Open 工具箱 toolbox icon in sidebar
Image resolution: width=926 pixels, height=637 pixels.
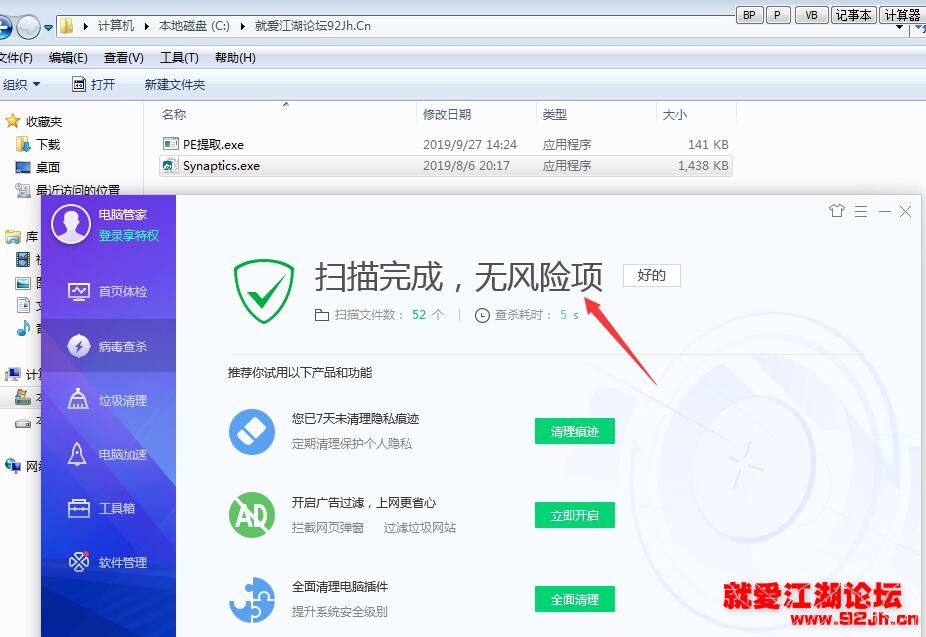point(79,508)
